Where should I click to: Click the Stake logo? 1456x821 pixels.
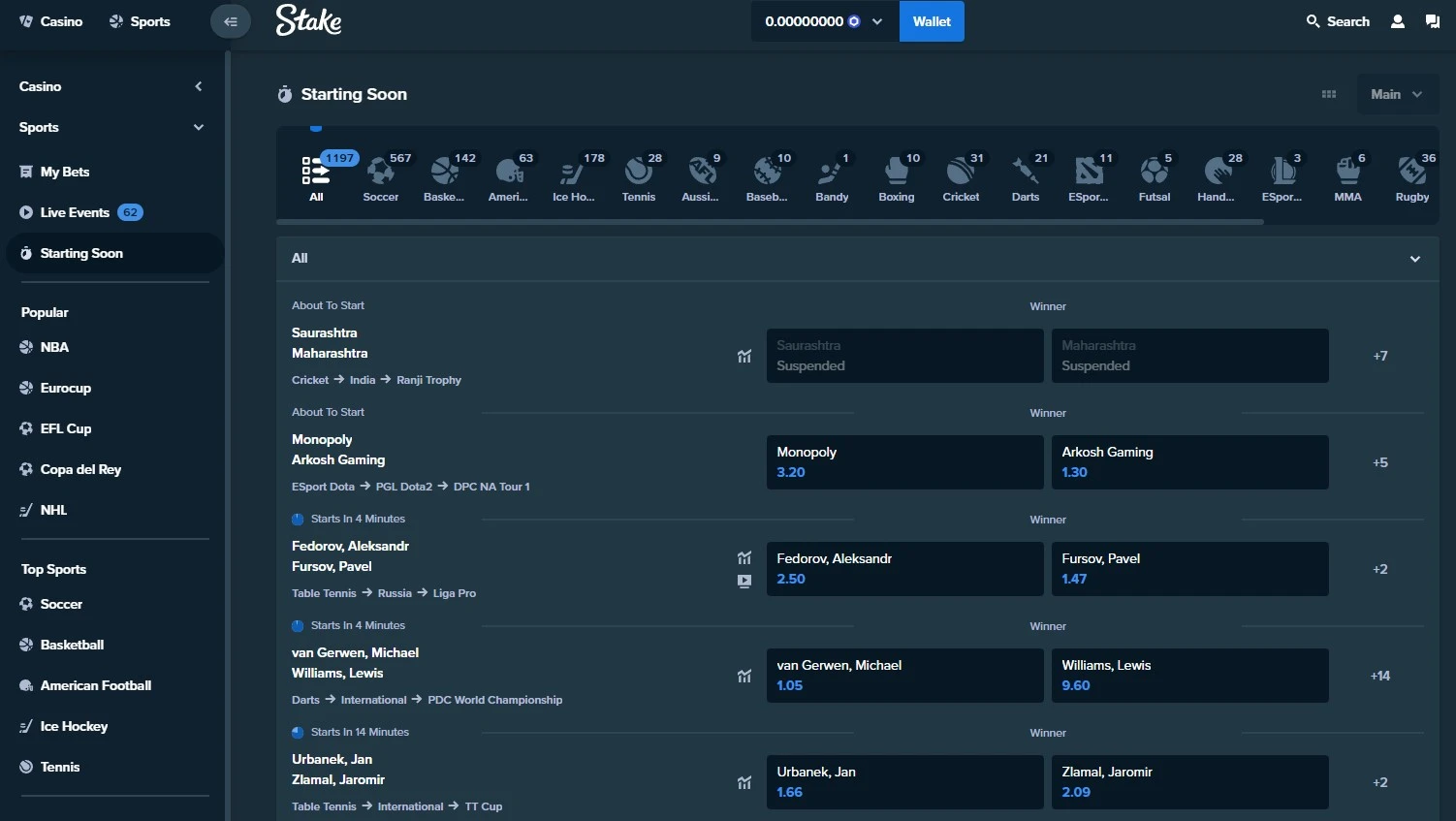pyautogui.click(x=308, y=20)
